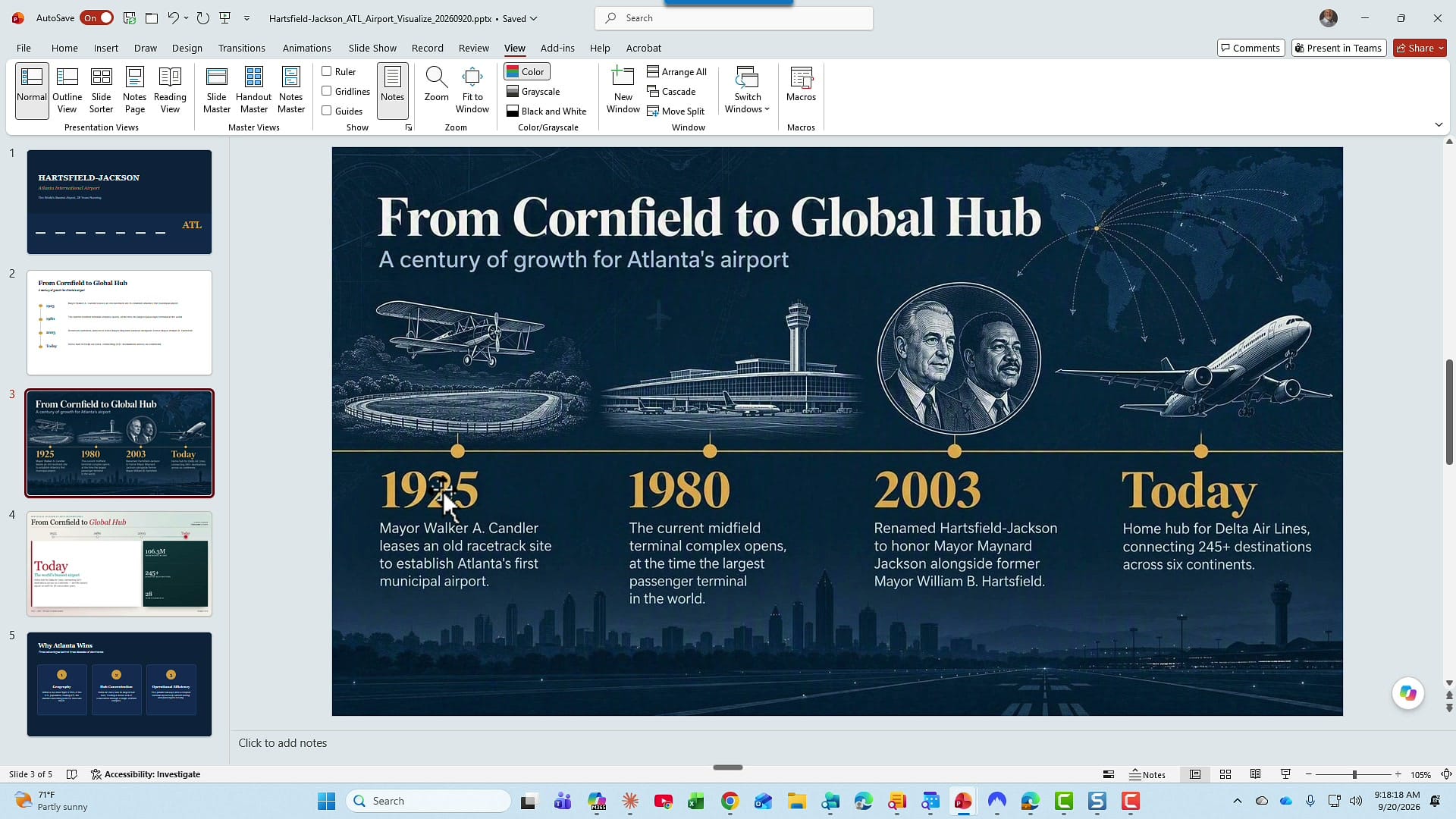Click Present in Teams
1456x819 pixels.
pyautogui.click(x=1338, y=48)
